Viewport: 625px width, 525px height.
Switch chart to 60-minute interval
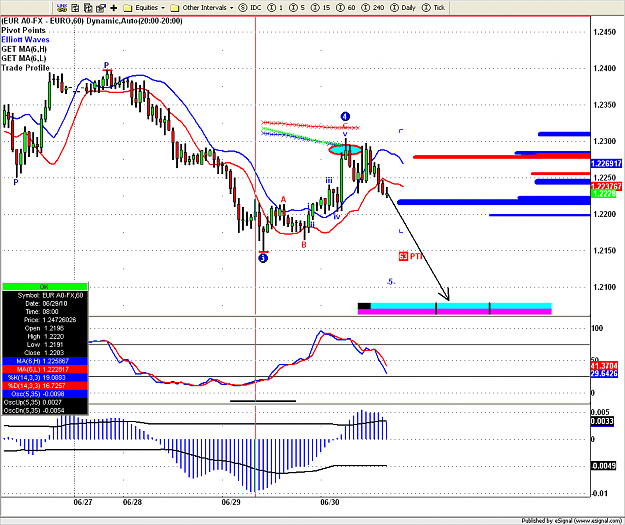point(346,7)
